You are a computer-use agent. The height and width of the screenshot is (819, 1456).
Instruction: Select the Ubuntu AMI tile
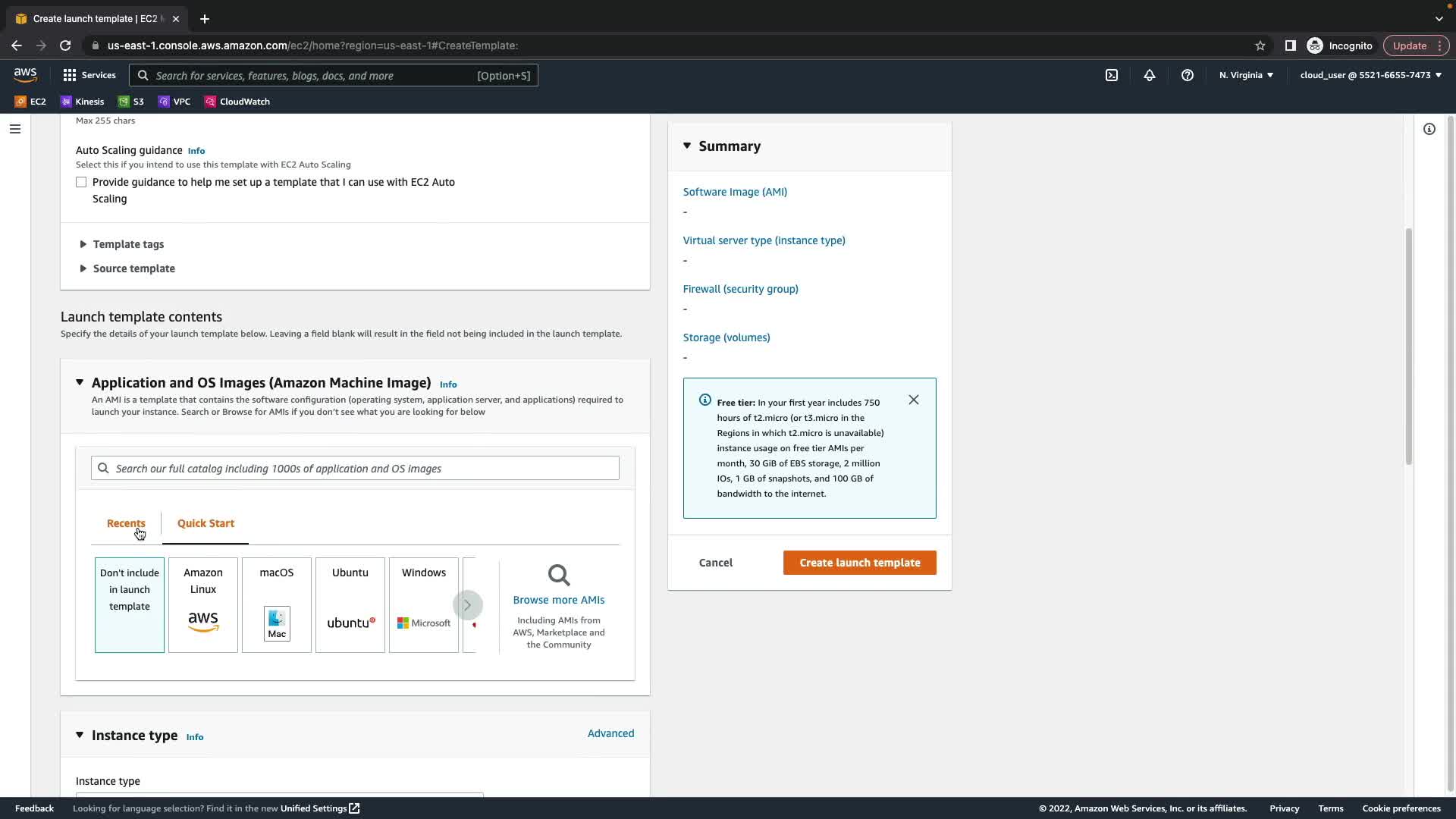350,604
